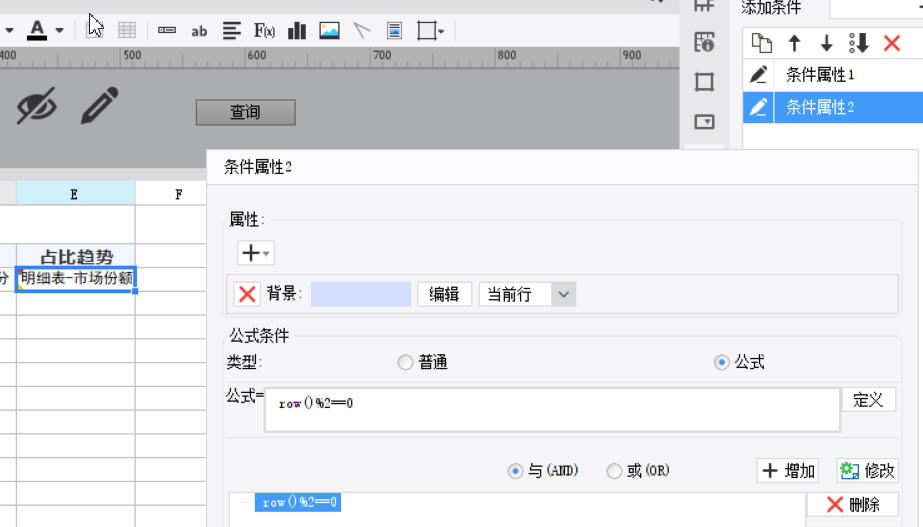This screenshot has width=923, height=527.
Task: Move condition up with up arrow
Action: (x=794, y=43)
